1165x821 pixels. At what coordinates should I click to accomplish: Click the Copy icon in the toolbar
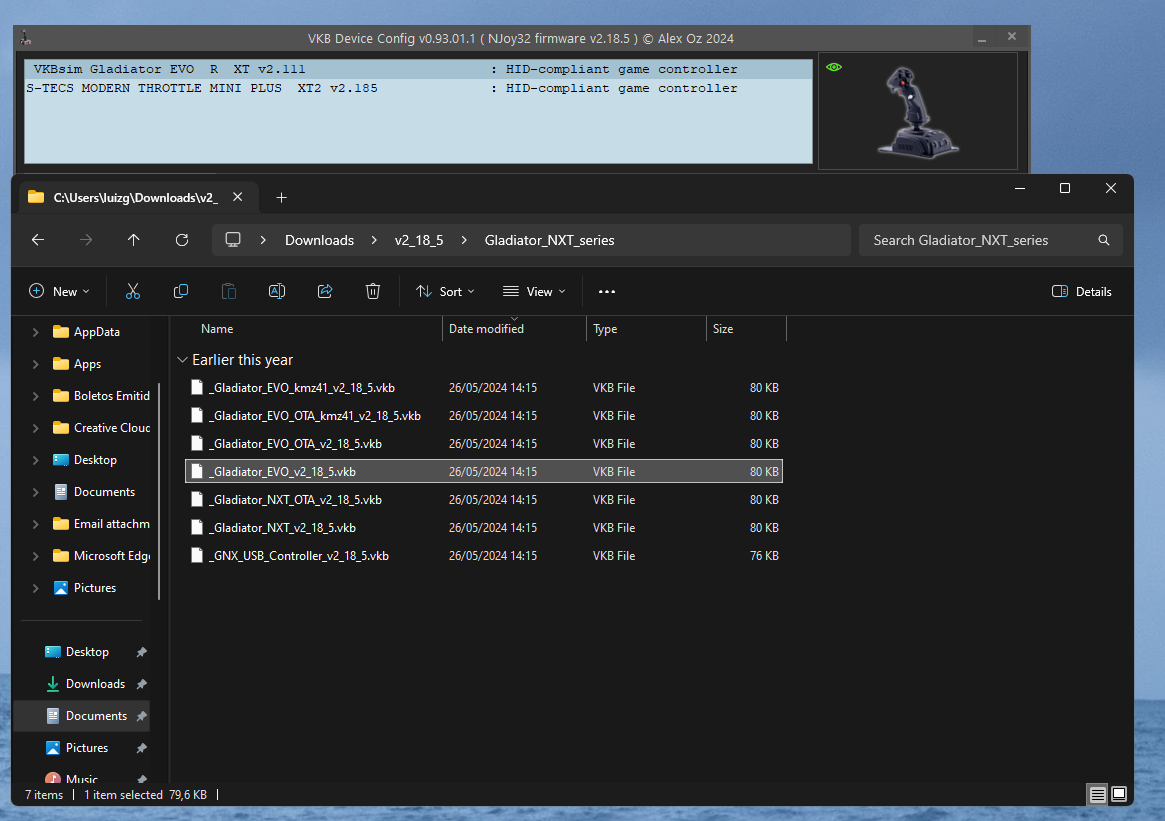(181, 291)
